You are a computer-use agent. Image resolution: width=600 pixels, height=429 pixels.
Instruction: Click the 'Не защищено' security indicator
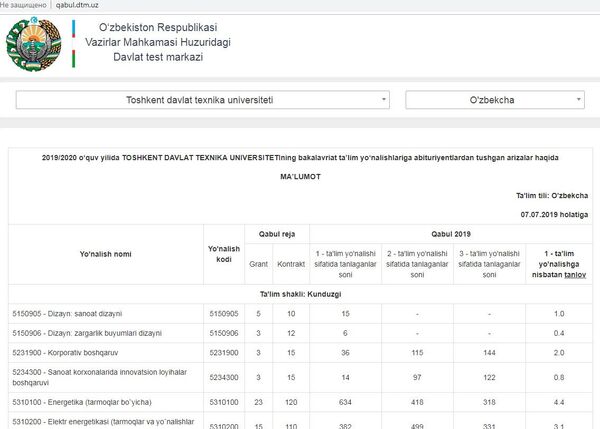[23, 5]
